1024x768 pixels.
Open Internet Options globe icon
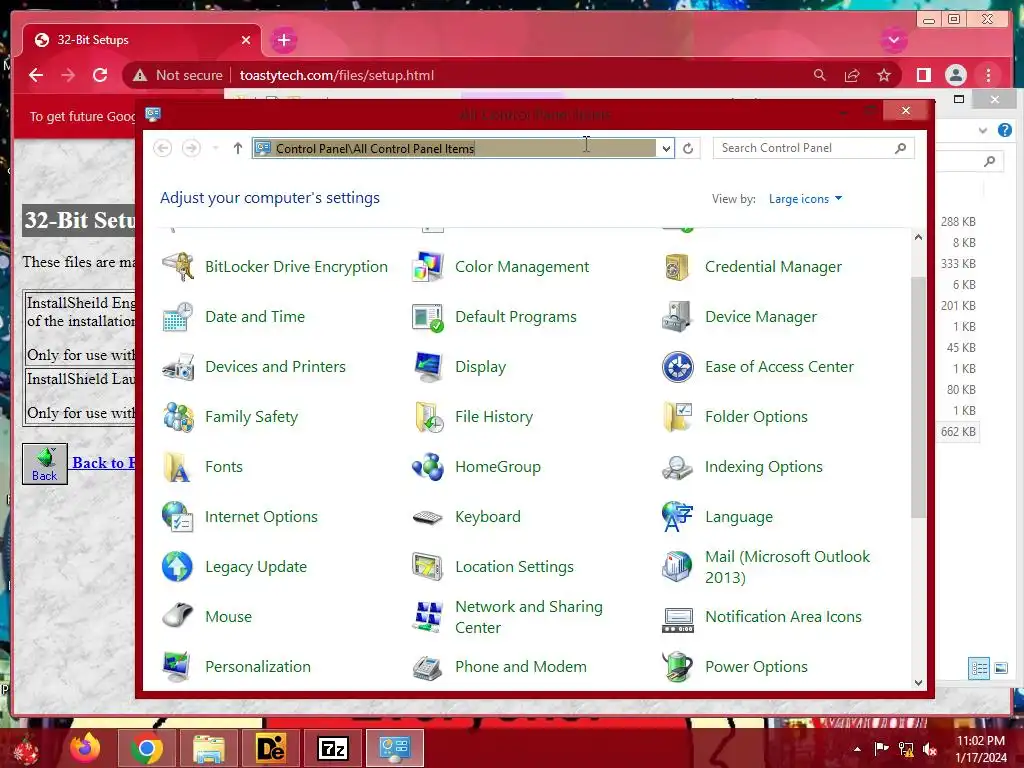pyautogui.click(x=178, y=517)
